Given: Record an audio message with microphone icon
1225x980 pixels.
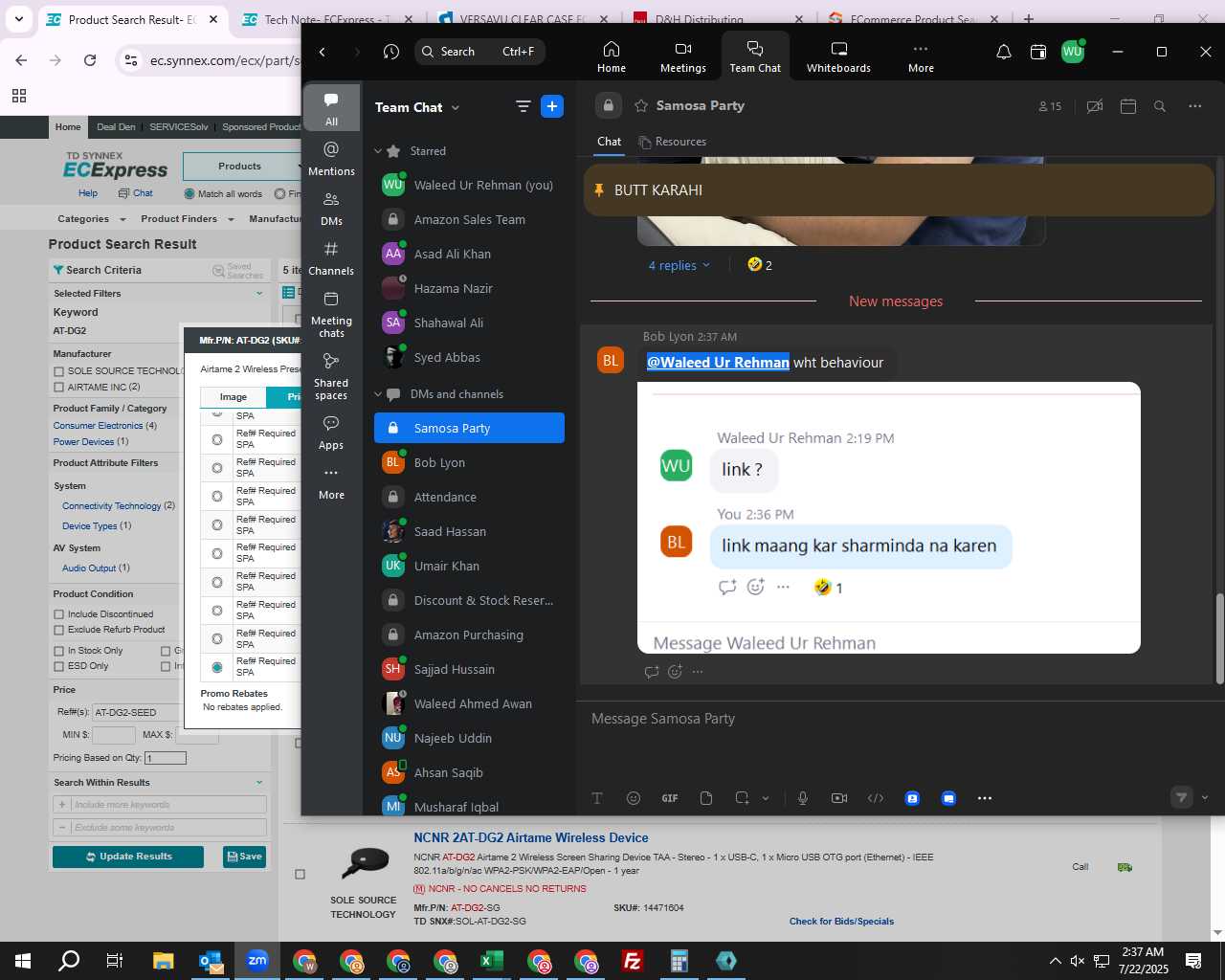Looking at the screenshot, I should [x=802, y=798].
